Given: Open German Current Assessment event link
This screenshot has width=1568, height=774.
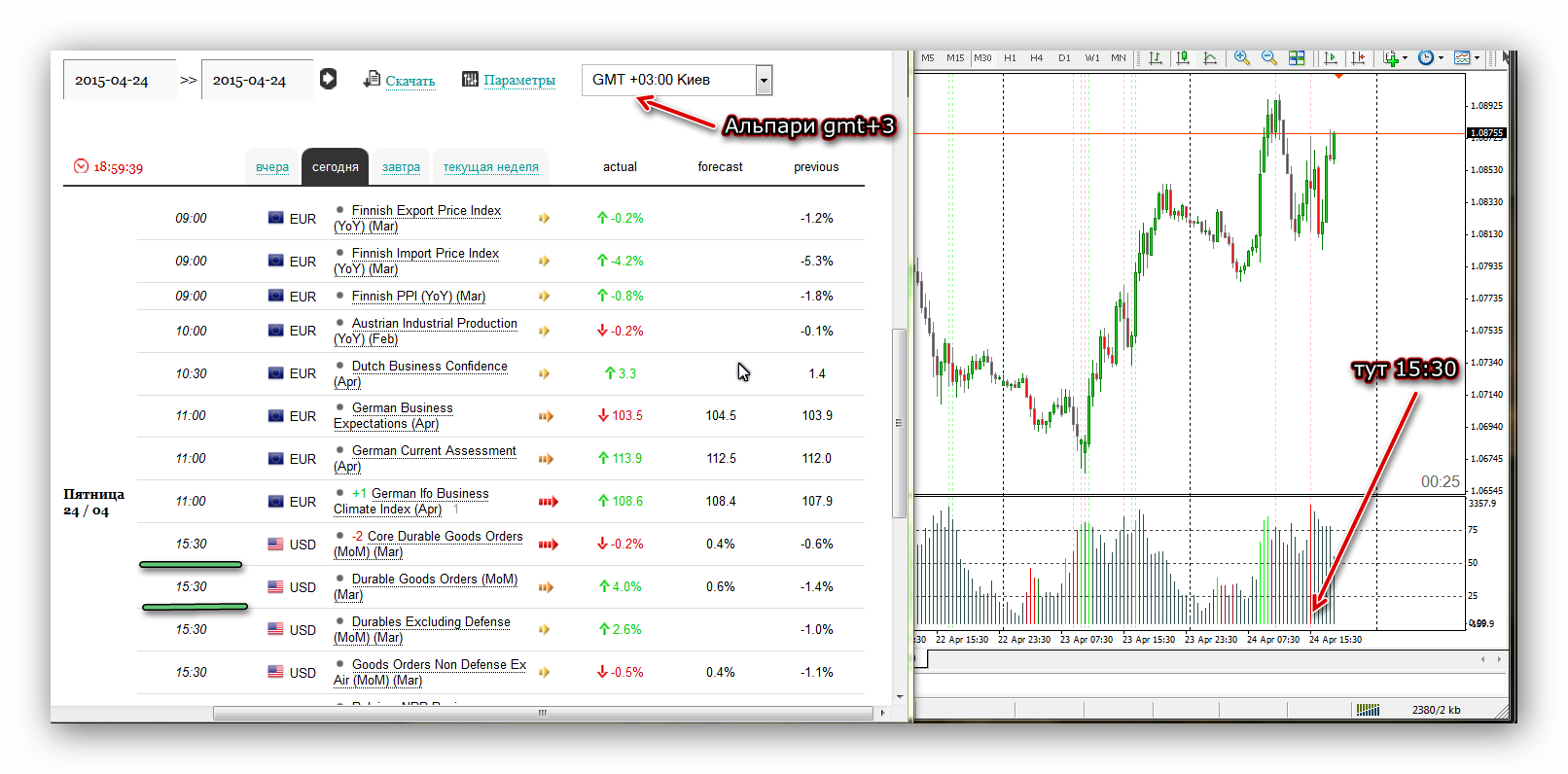Looking at the screenshot, I should (425, 458).
